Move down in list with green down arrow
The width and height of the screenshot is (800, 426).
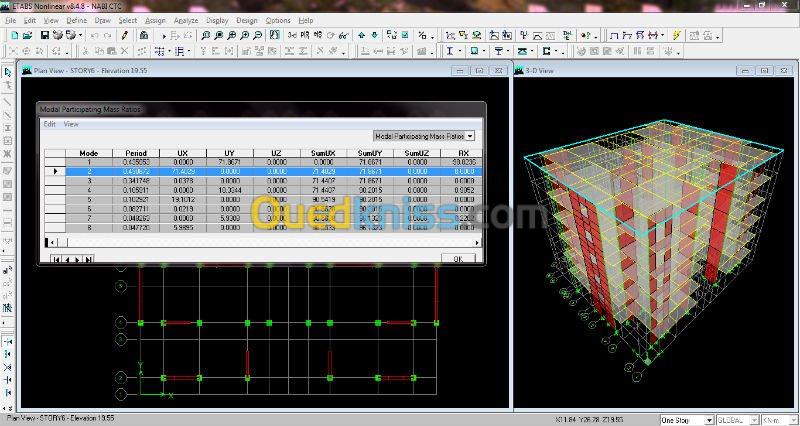[x=374, y=35]
